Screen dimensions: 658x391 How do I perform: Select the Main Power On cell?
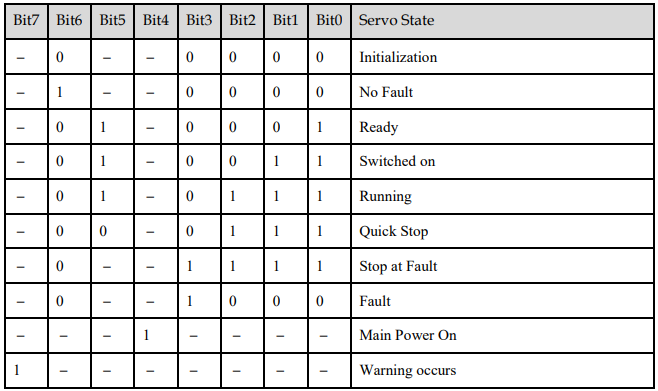502,336
